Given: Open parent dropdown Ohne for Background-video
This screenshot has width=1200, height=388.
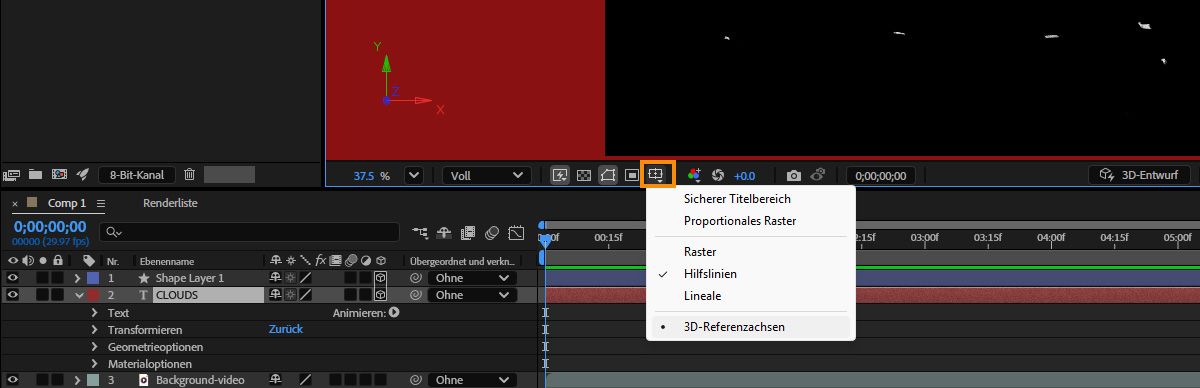Looking at the screenshot, I should click(472, 380).
